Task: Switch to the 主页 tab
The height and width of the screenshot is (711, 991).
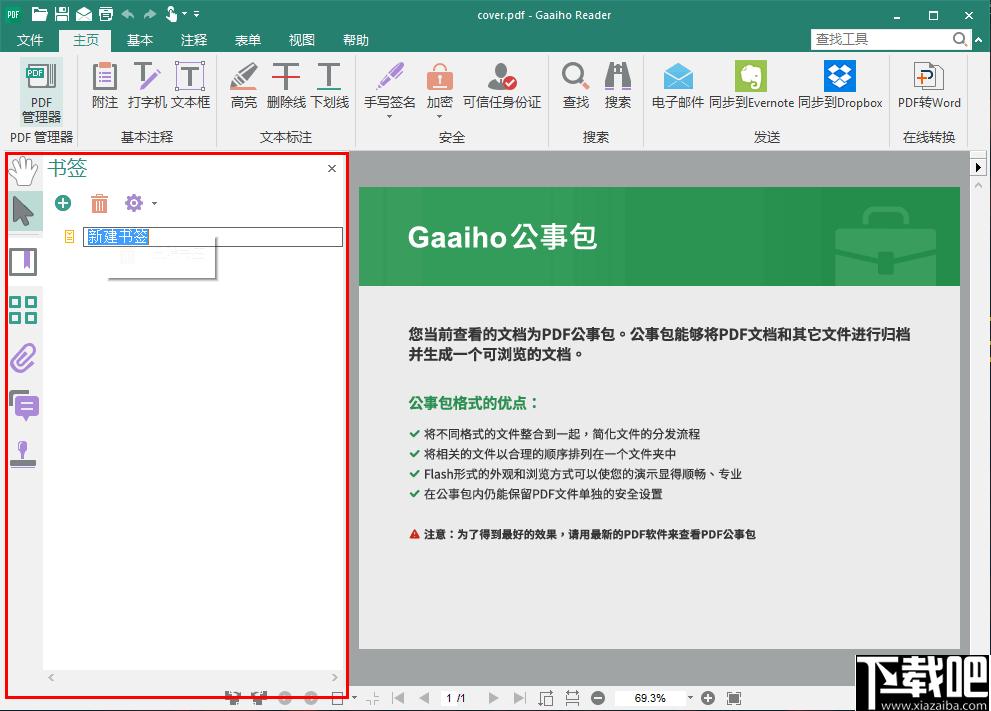Action: (x=85, y=40)
